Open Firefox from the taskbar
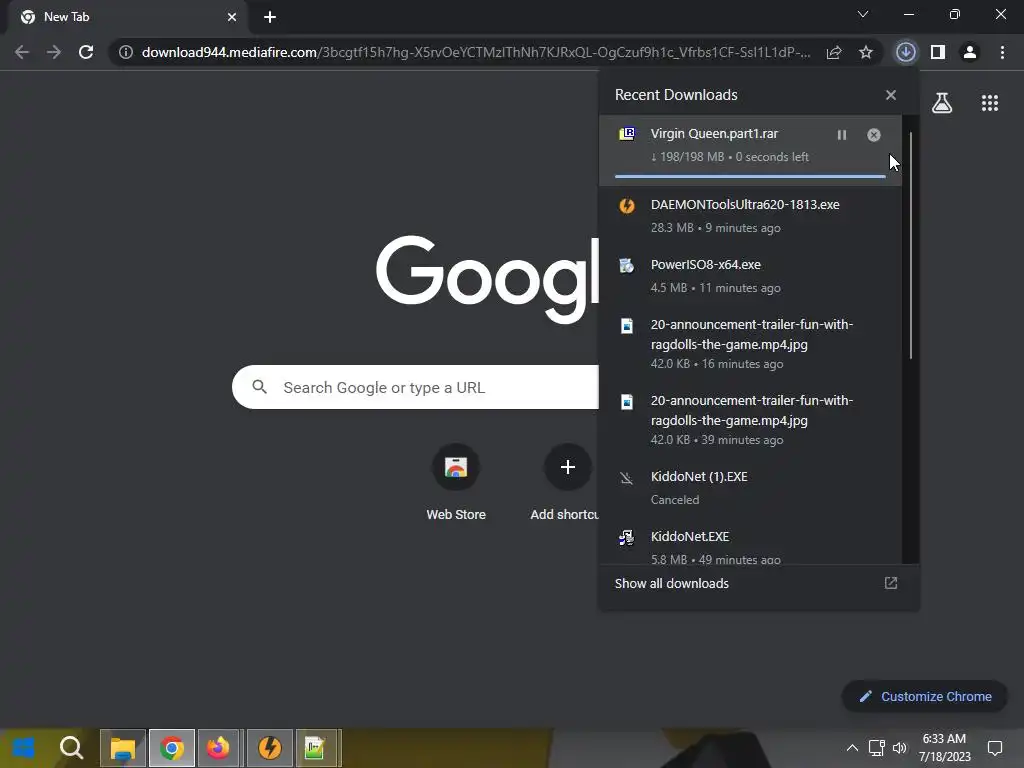The width and height of the screenshot is (1024, 768). tap(219, 748)
